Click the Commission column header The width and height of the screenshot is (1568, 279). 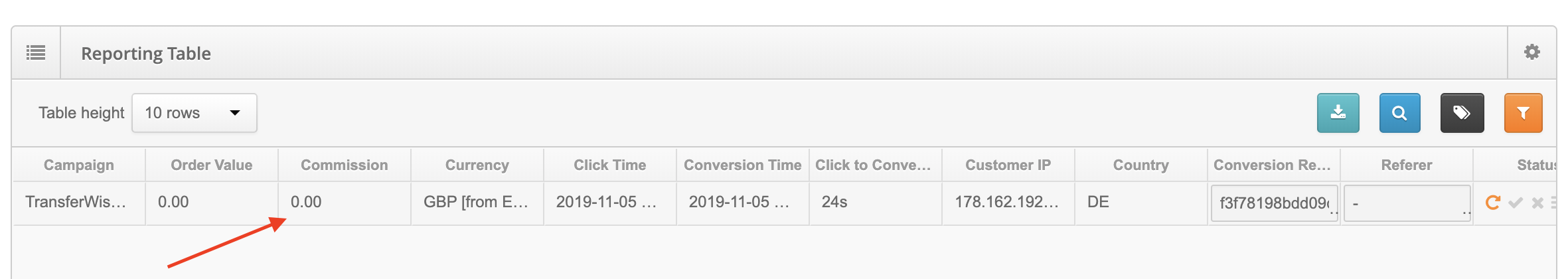click(x=344, y=165)
